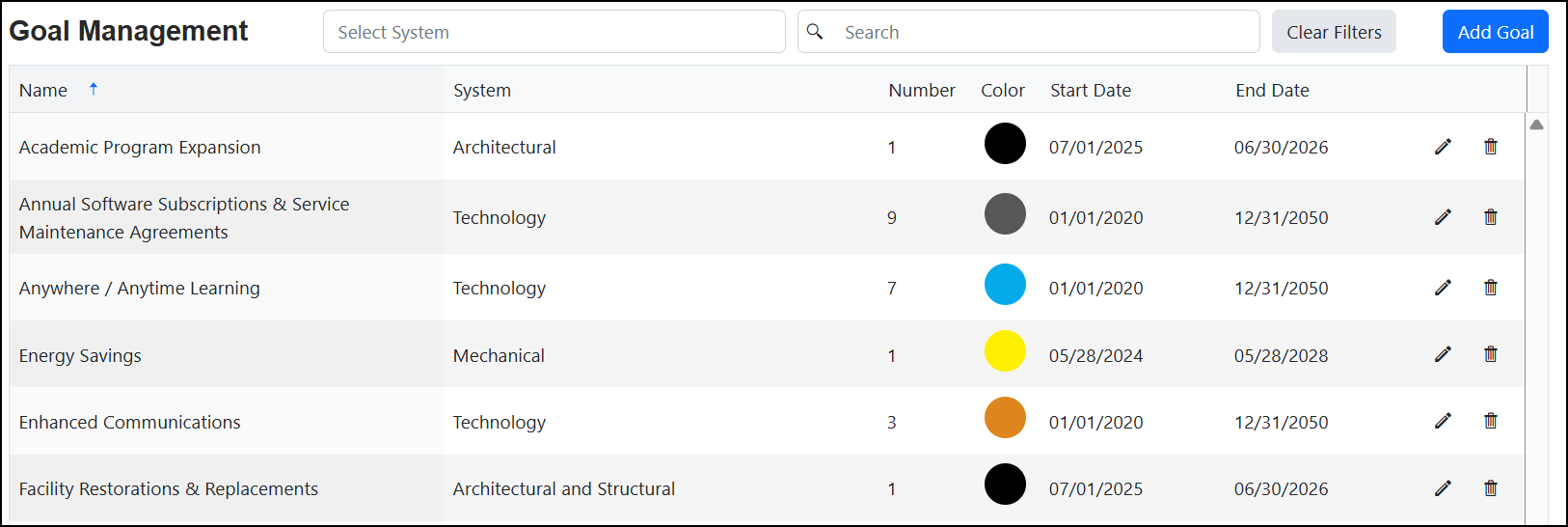This screenshot has height=527, width=1568.
Task: Delete the Annual Software Subscriptions goal
Action: pyautogui.click(x=1491, y=217)
